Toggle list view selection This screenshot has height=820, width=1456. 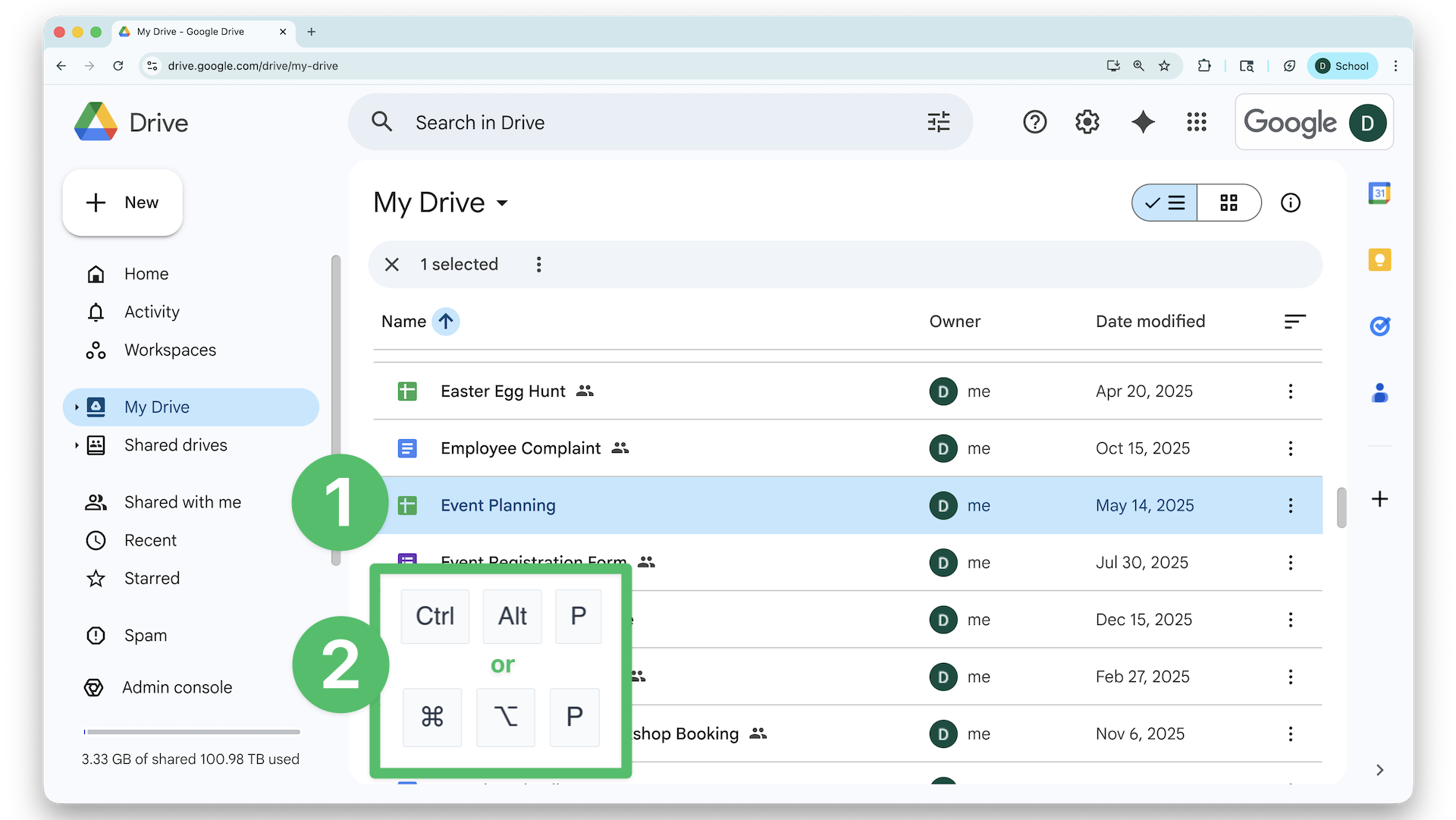pos(1164,203)
